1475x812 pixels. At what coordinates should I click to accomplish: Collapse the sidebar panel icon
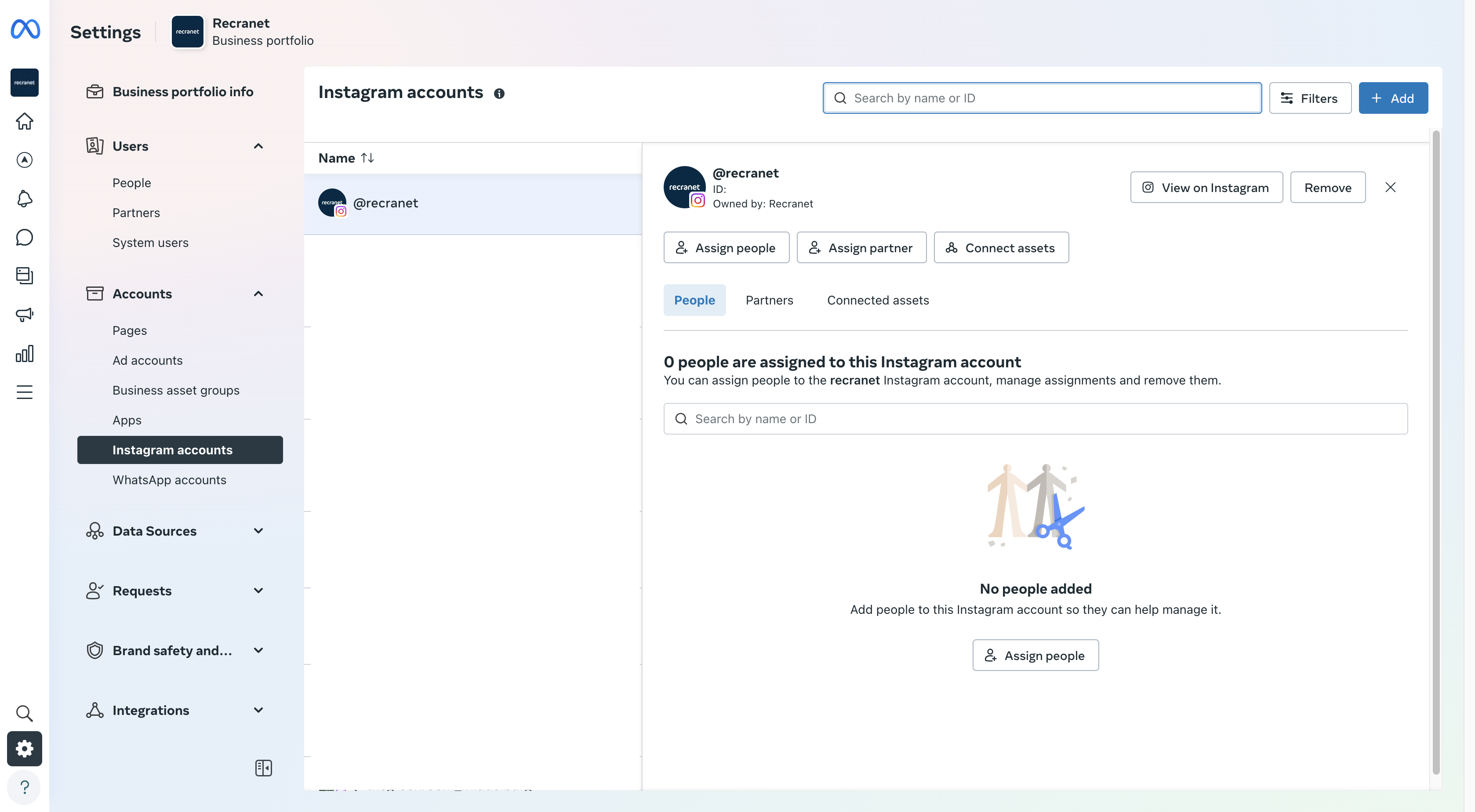click(x=263, y=768)
